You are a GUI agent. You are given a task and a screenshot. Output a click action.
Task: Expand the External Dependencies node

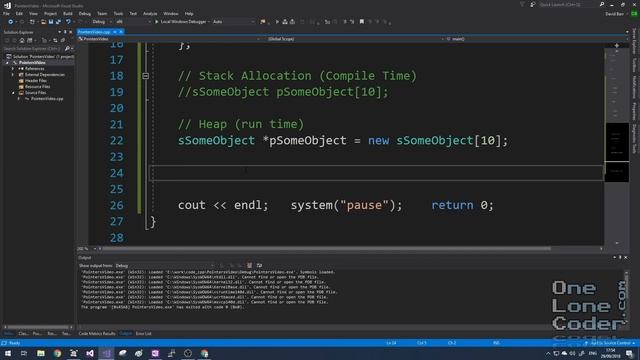click(x=13, y=75)
